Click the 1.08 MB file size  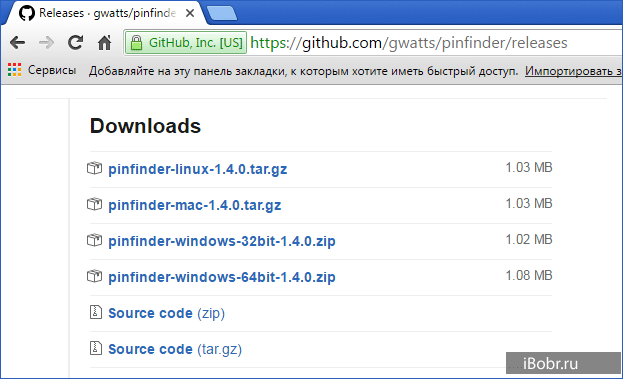529,275
